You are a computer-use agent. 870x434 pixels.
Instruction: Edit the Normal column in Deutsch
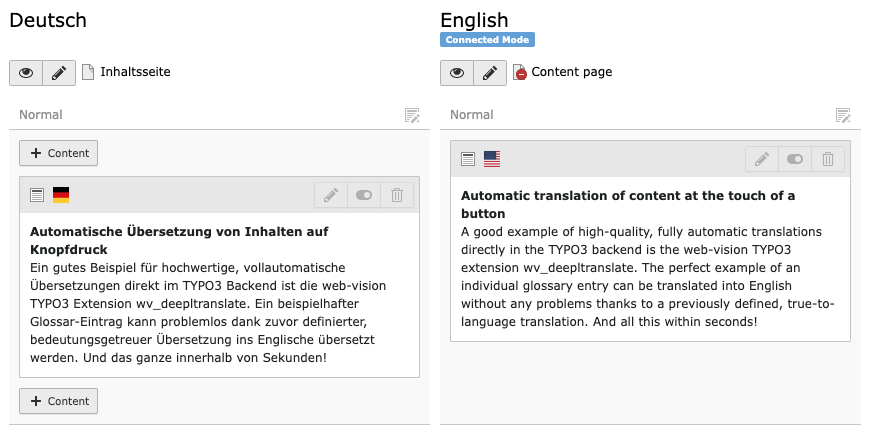tap(412, 116)
